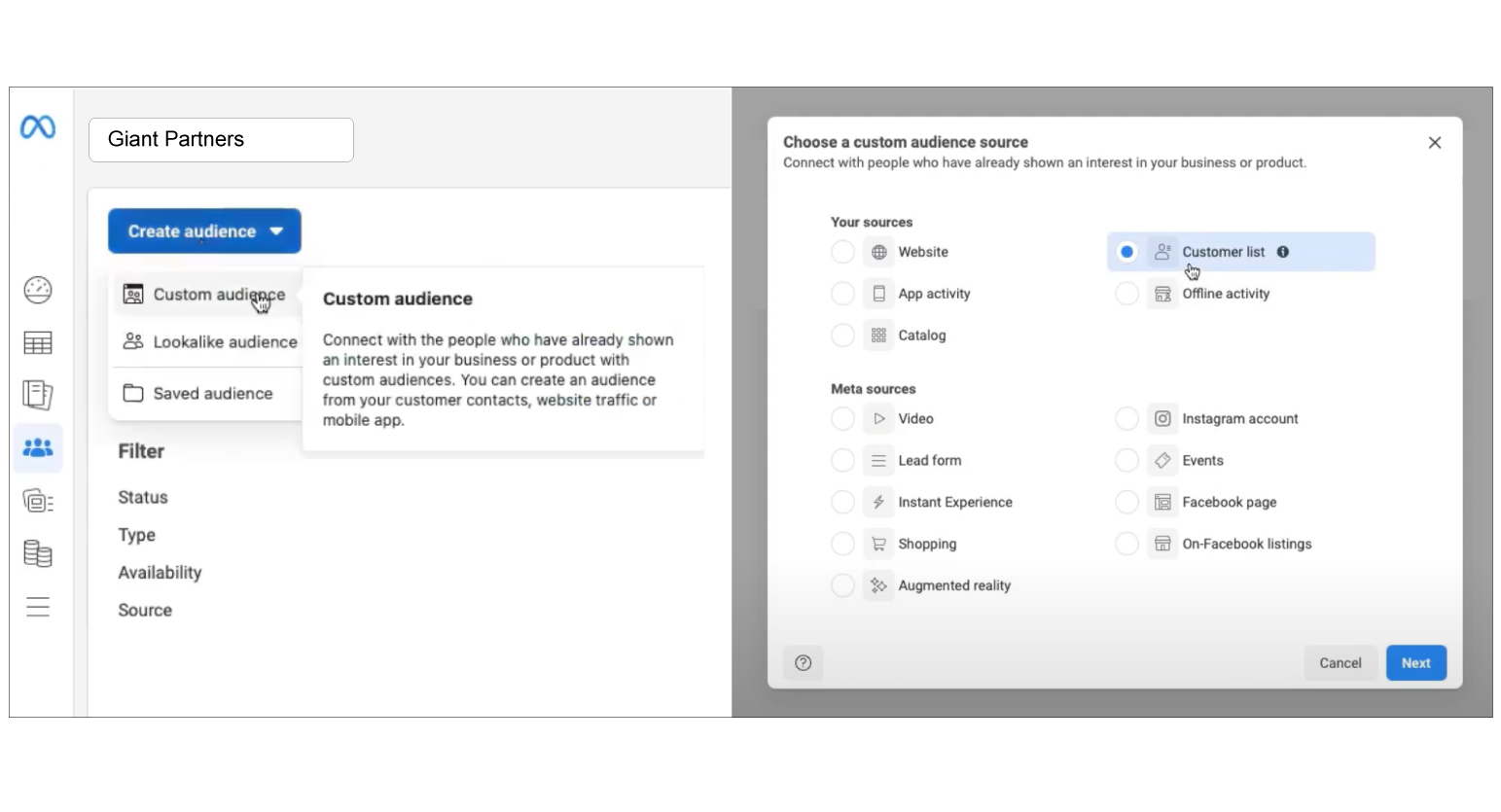Expand the Create audience dropdown
The height and width of the screenshot is (812, 1501).
tap(204, 231)
